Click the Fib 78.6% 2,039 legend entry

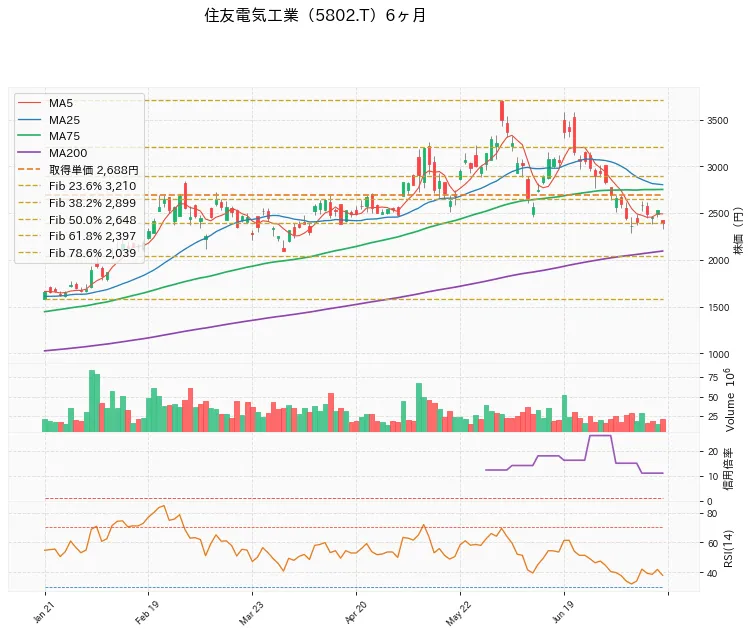[77, 253]
